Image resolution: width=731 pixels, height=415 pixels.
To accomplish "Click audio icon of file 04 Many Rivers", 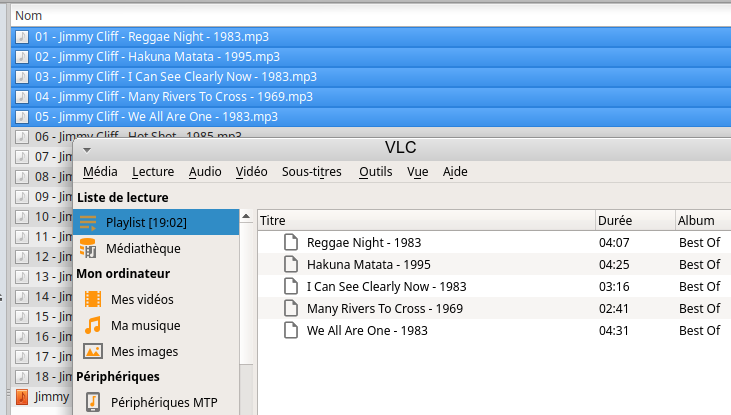I will point(22,97).
